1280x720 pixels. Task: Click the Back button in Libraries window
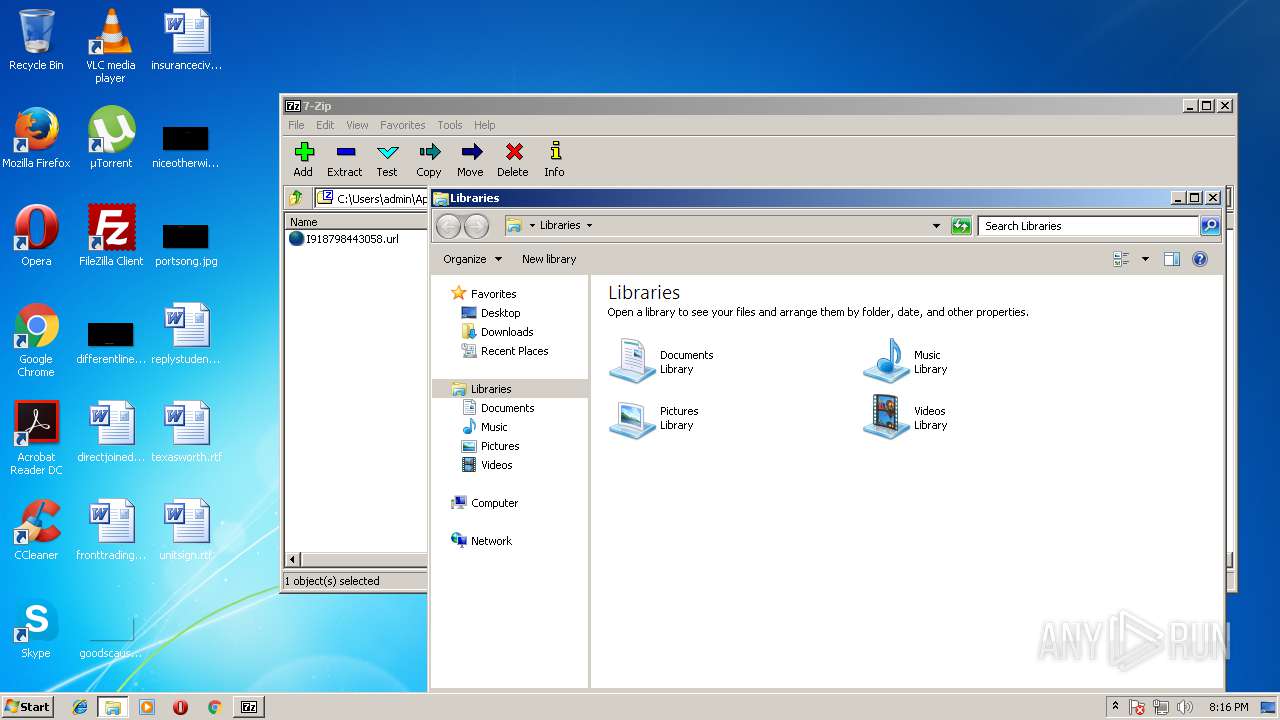click(x=448, y=226)
